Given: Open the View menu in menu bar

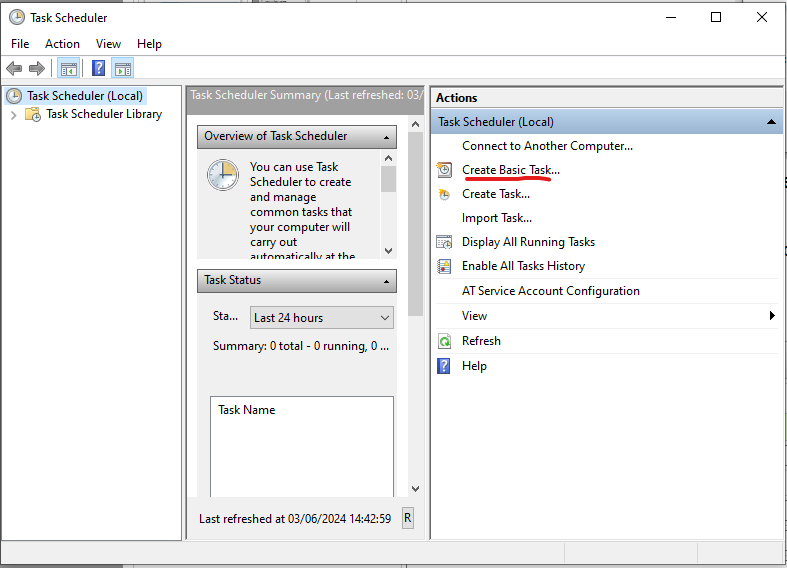Looking at the screenshot, I should (108, 44).
